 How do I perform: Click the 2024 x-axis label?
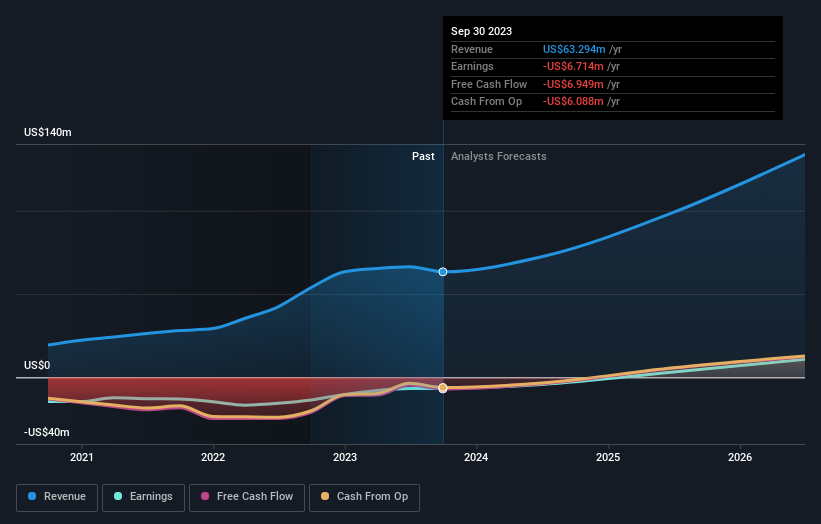click(476, 458)
